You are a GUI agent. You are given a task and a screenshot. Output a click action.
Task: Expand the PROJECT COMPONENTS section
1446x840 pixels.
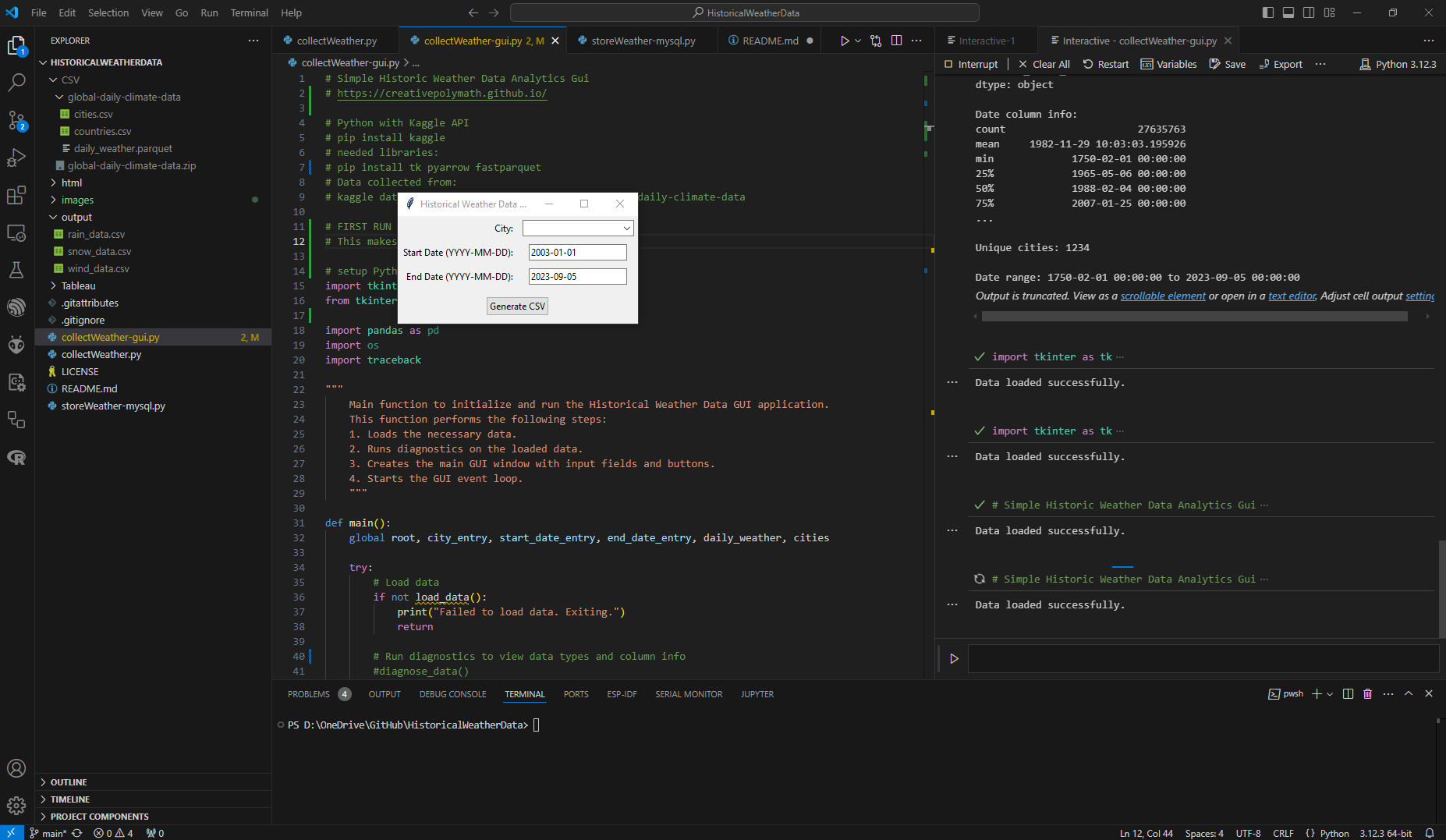[99, 817]
